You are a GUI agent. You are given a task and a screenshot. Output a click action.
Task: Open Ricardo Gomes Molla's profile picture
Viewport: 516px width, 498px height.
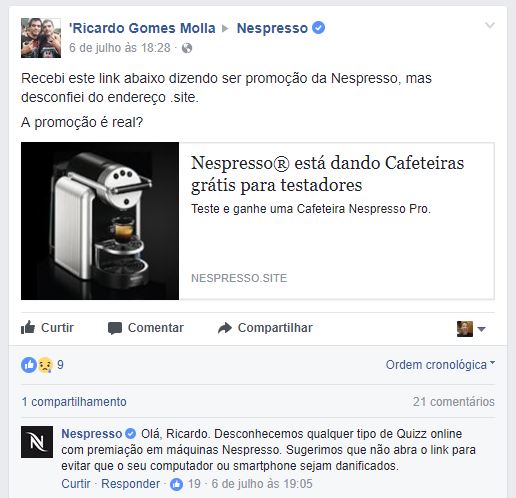(x=41, y=38)
